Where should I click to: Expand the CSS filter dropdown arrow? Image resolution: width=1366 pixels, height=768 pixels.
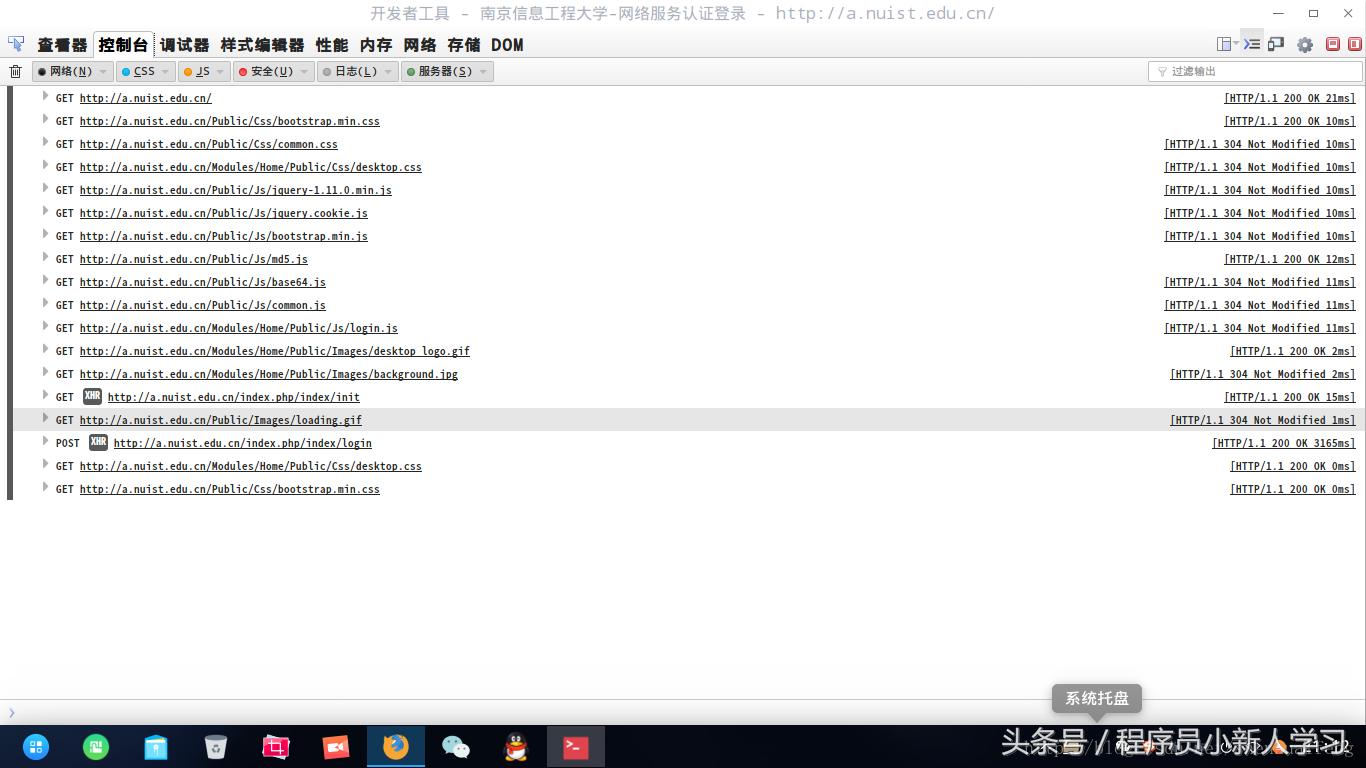click(x=164, y=71)
